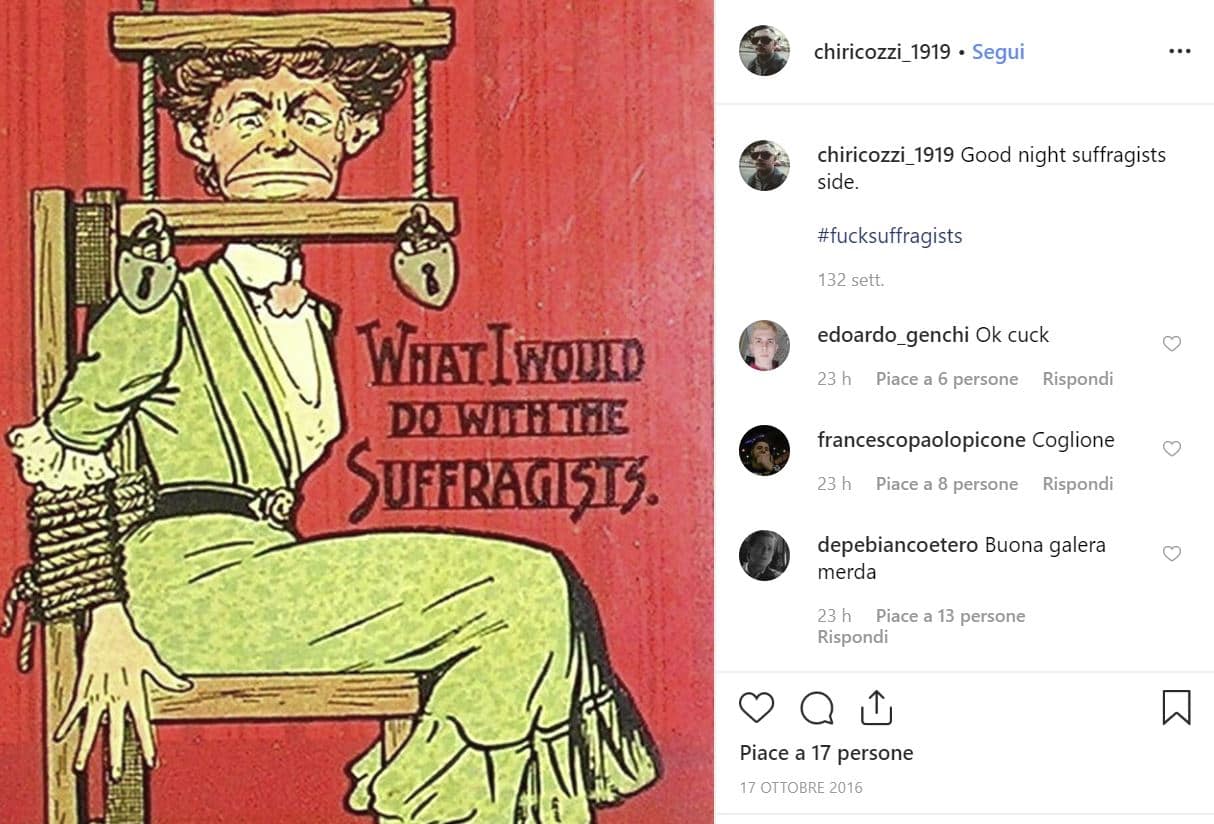Like edoardo_genchi's comment heart
Screen dimensions: 1214x824
(1172, 344)
